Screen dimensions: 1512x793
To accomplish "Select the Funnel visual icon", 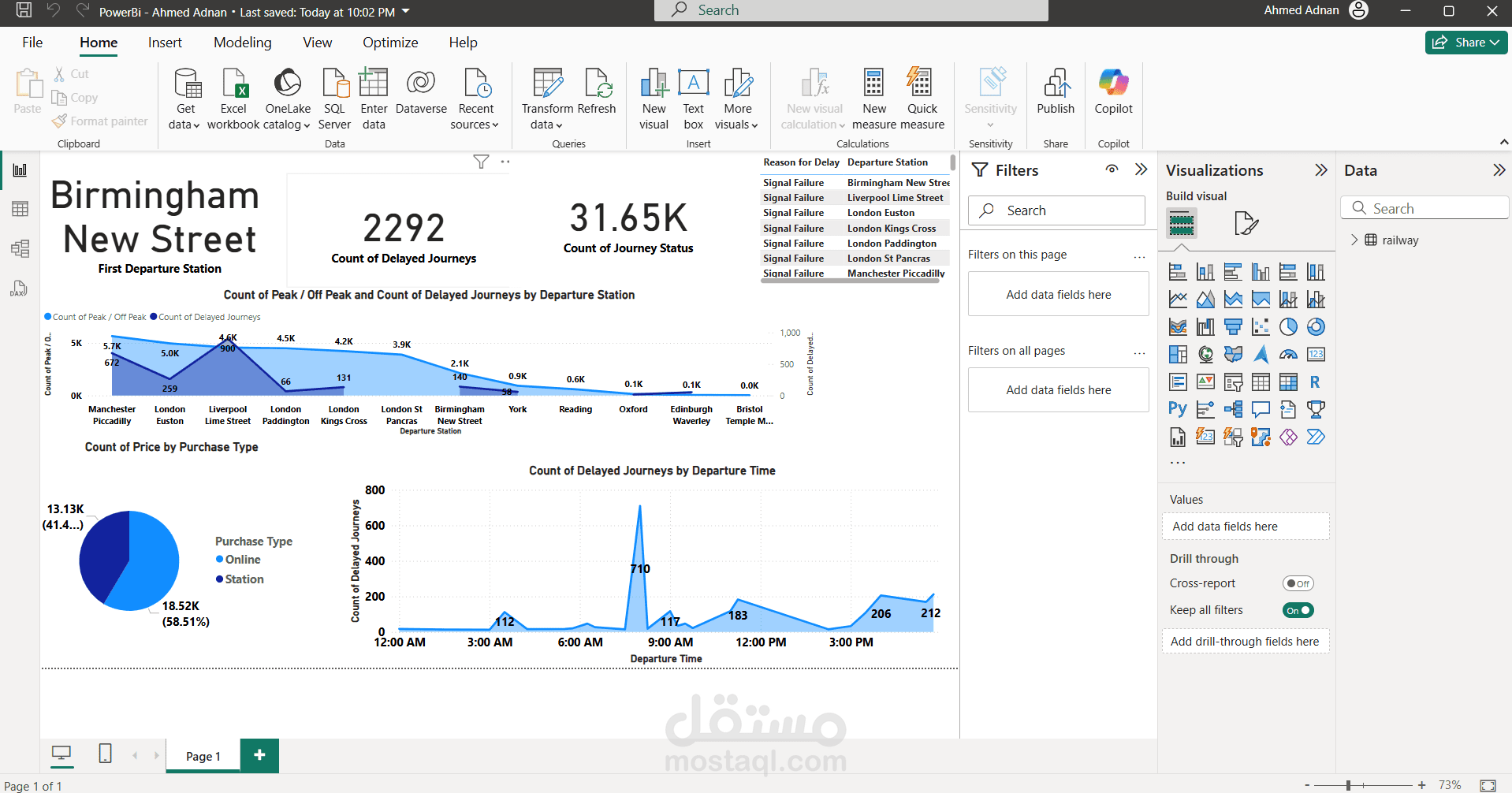I will tap(1233, 327).
